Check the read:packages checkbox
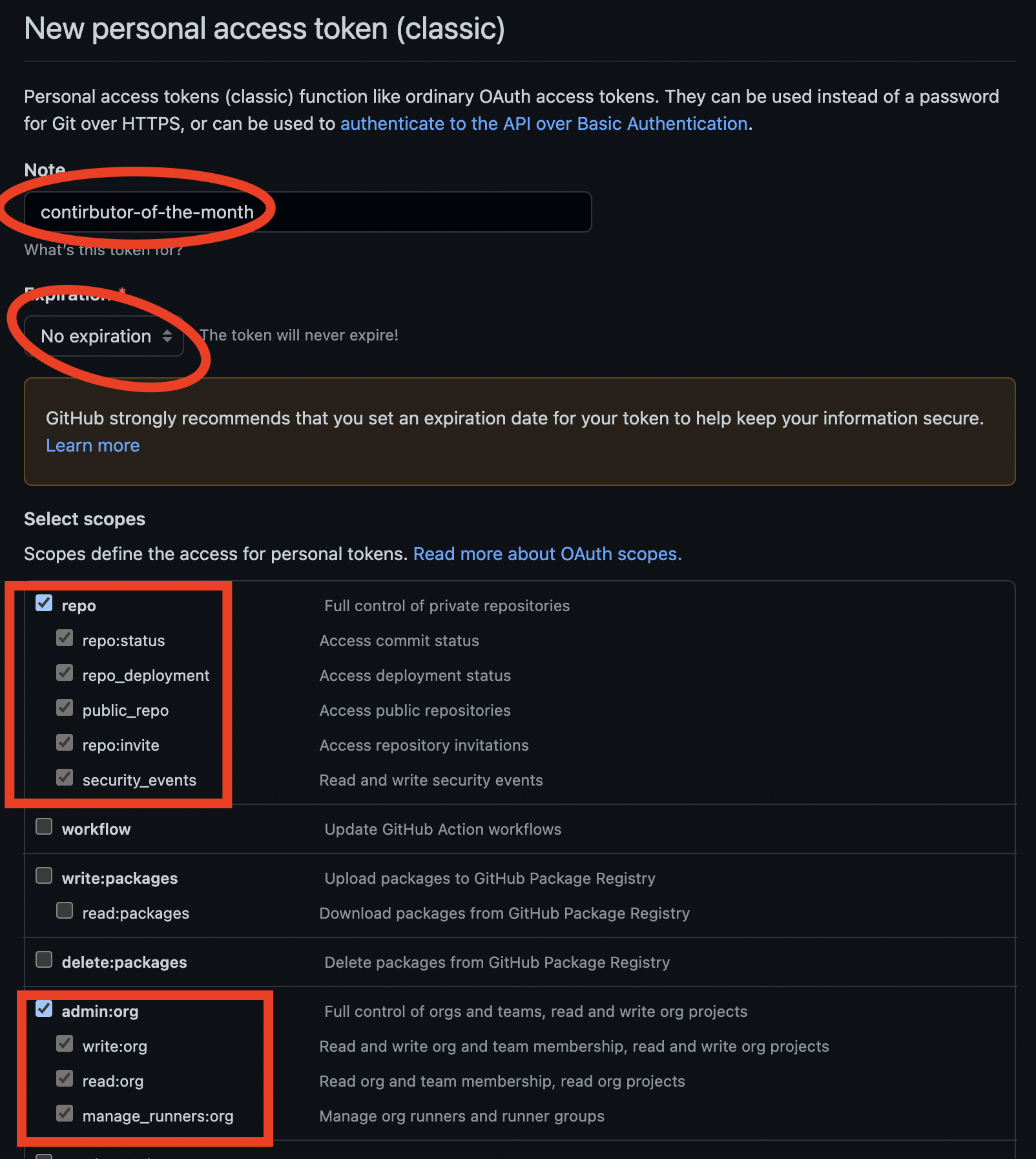Screen dimensions: 1036x1159 click(65, 911)
